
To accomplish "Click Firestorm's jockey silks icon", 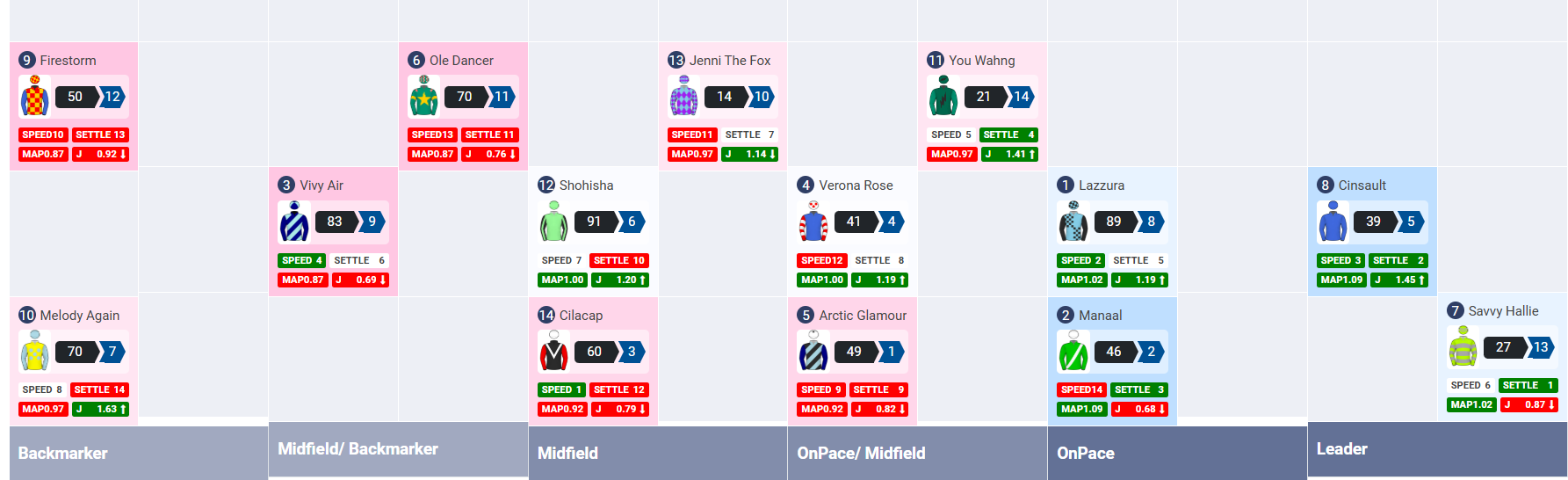I will click(x=35, y=97).
